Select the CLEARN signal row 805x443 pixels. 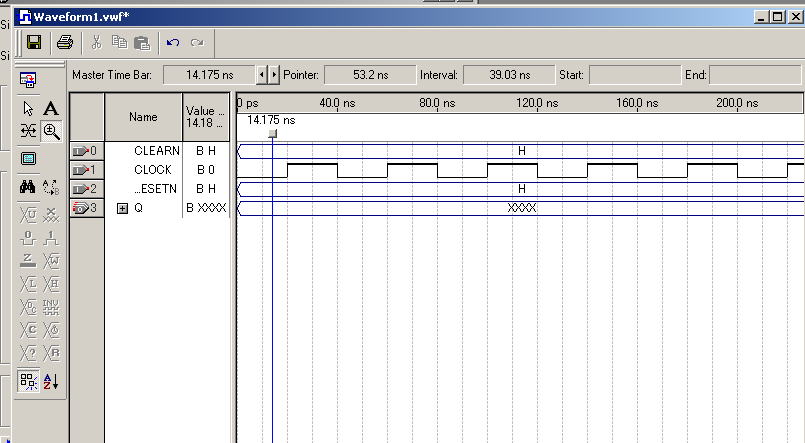[157, 150]
